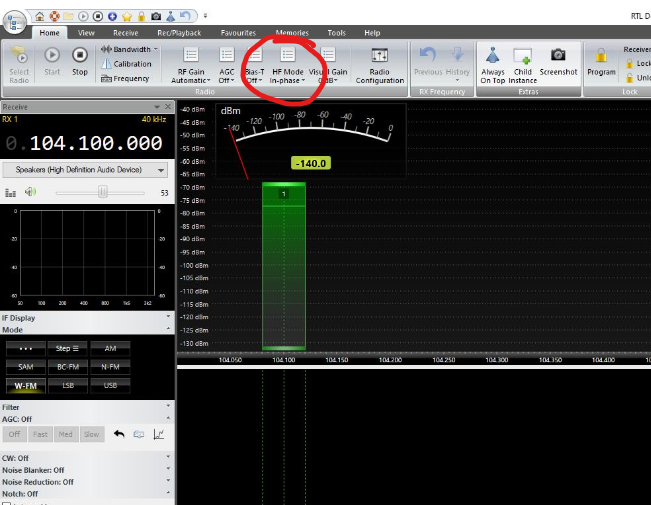The width and height of the screenshot is (651, 505).
Task: Open Radio Configuration
Action: (x=379, y=64)
